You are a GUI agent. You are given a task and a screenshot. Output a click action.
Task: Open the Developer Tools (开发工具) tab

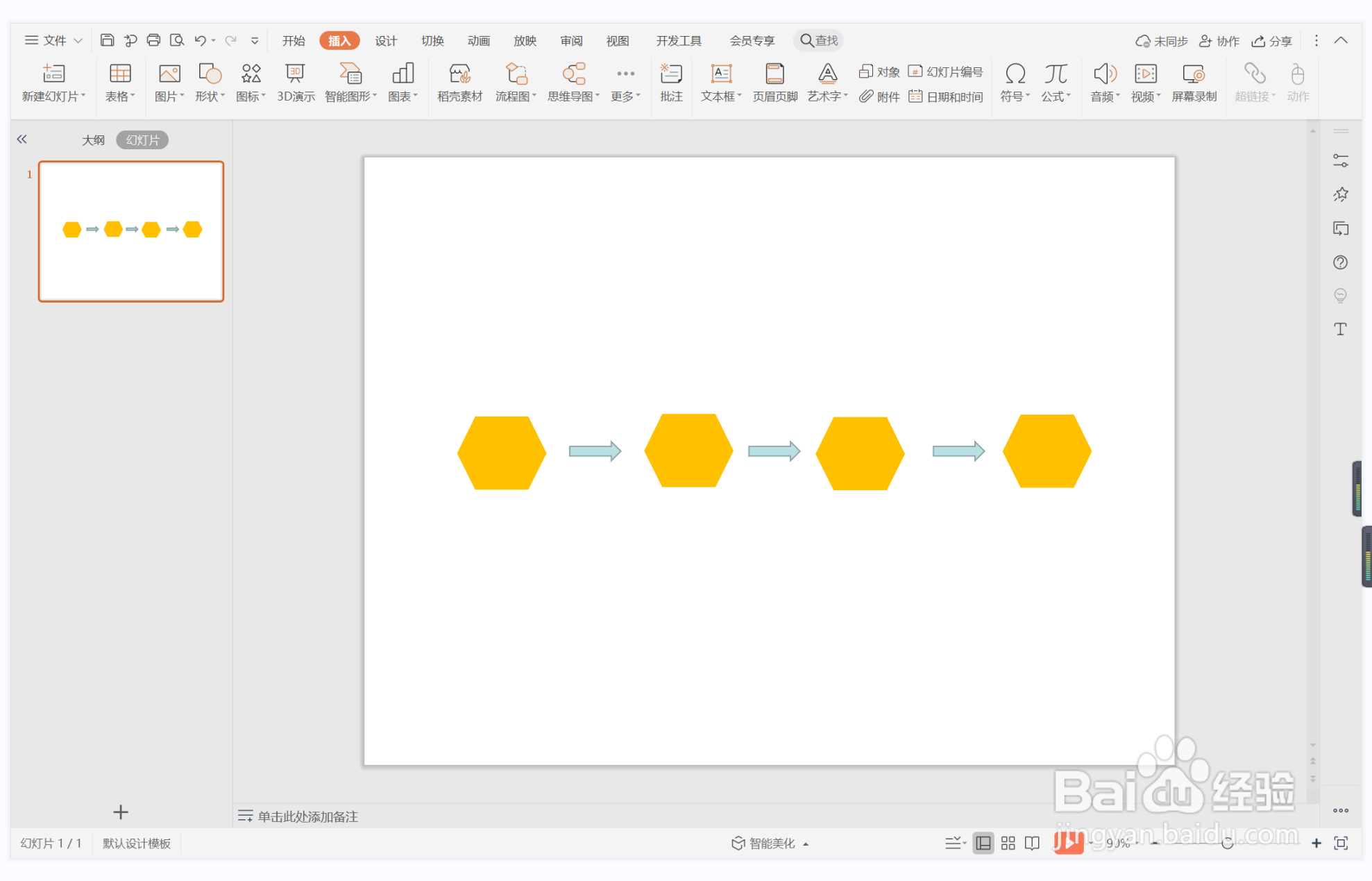(x=679, y=40)
